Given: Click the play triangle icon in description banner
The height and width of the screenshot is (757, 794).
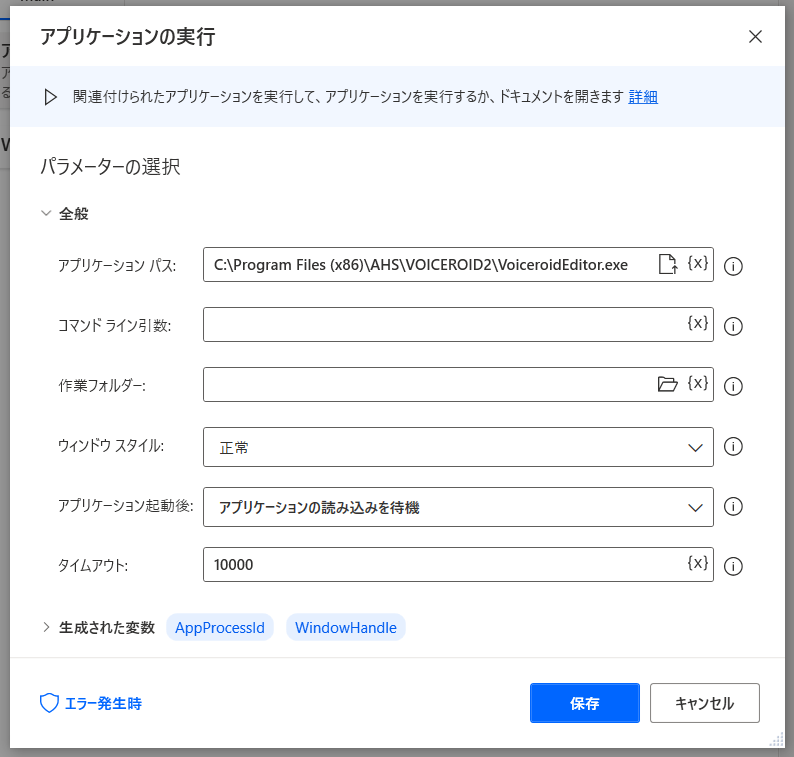Looking at the screenshot, I should coord(50,97).
